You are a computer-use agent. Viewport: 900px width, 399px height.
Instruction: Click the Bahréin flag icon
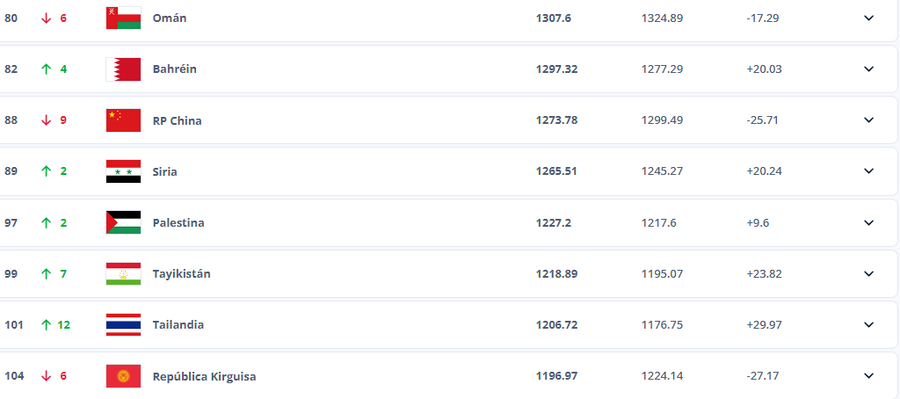pos(123,69)
